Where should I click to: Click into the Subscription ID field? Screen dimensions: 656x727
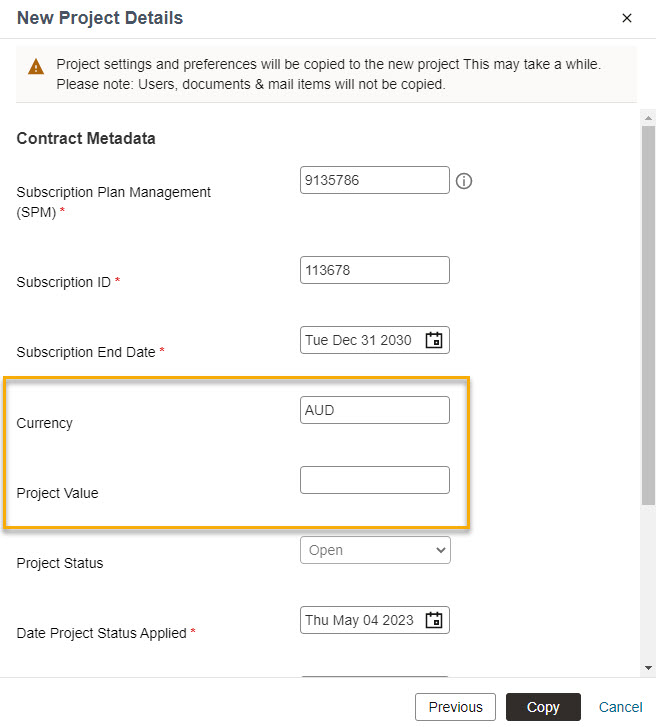tap(374, 270)
